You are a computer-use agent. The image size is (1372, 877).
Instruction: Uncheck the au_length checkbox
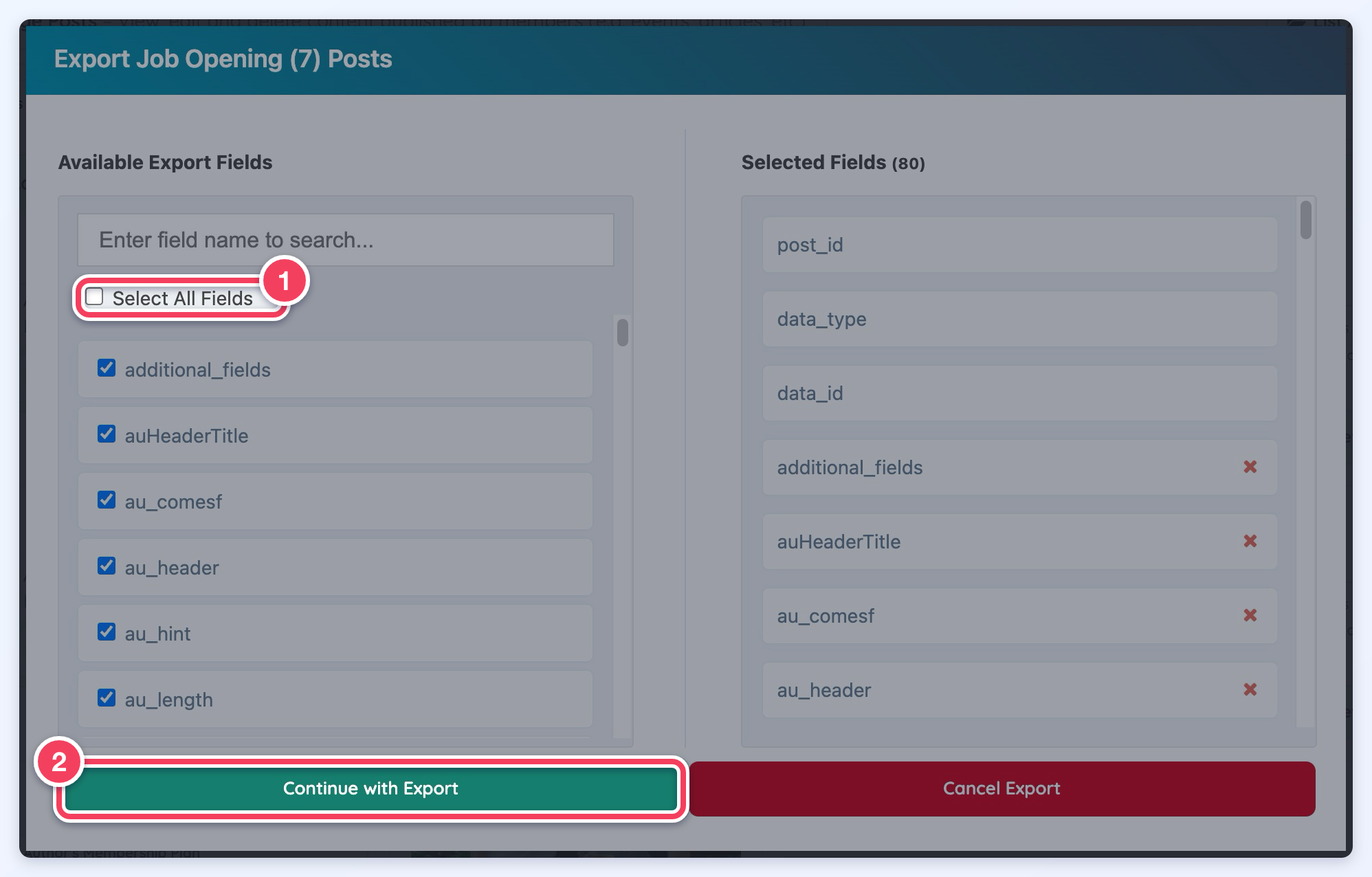[x=107, y=698]
